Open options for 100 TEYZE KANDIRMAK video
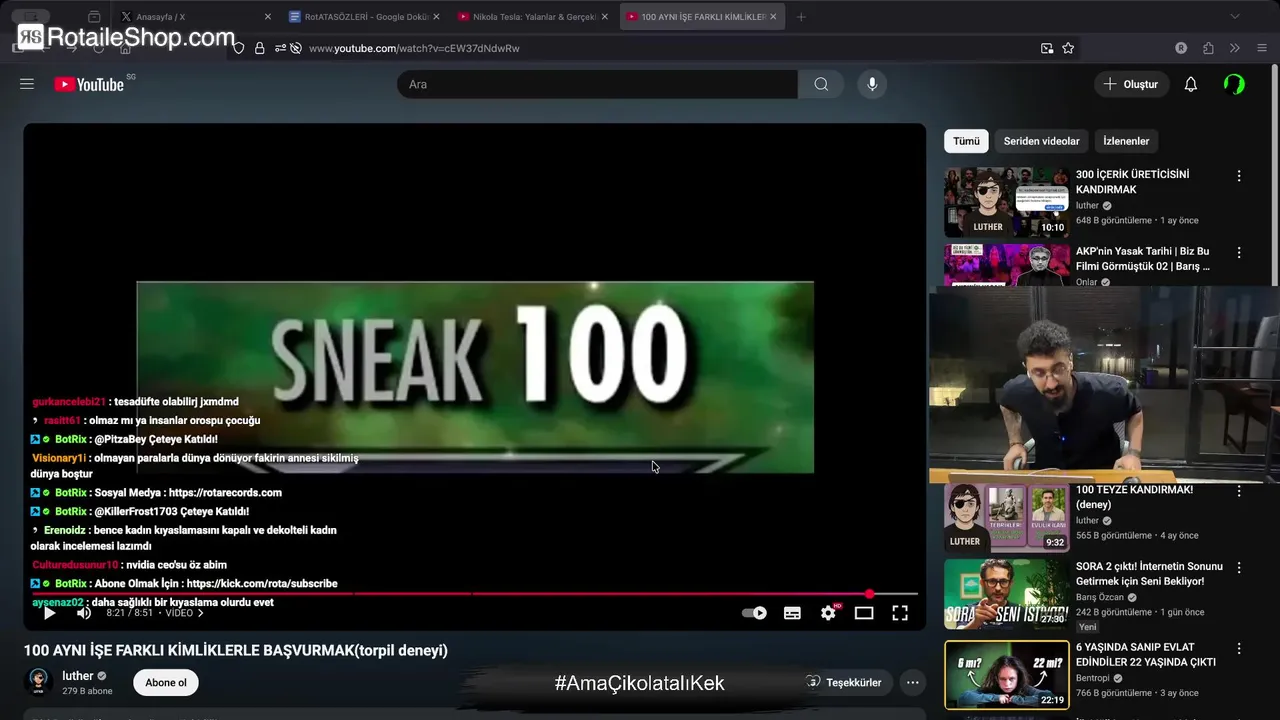This screenshot has height=720, width=1280. point(1239,491)
